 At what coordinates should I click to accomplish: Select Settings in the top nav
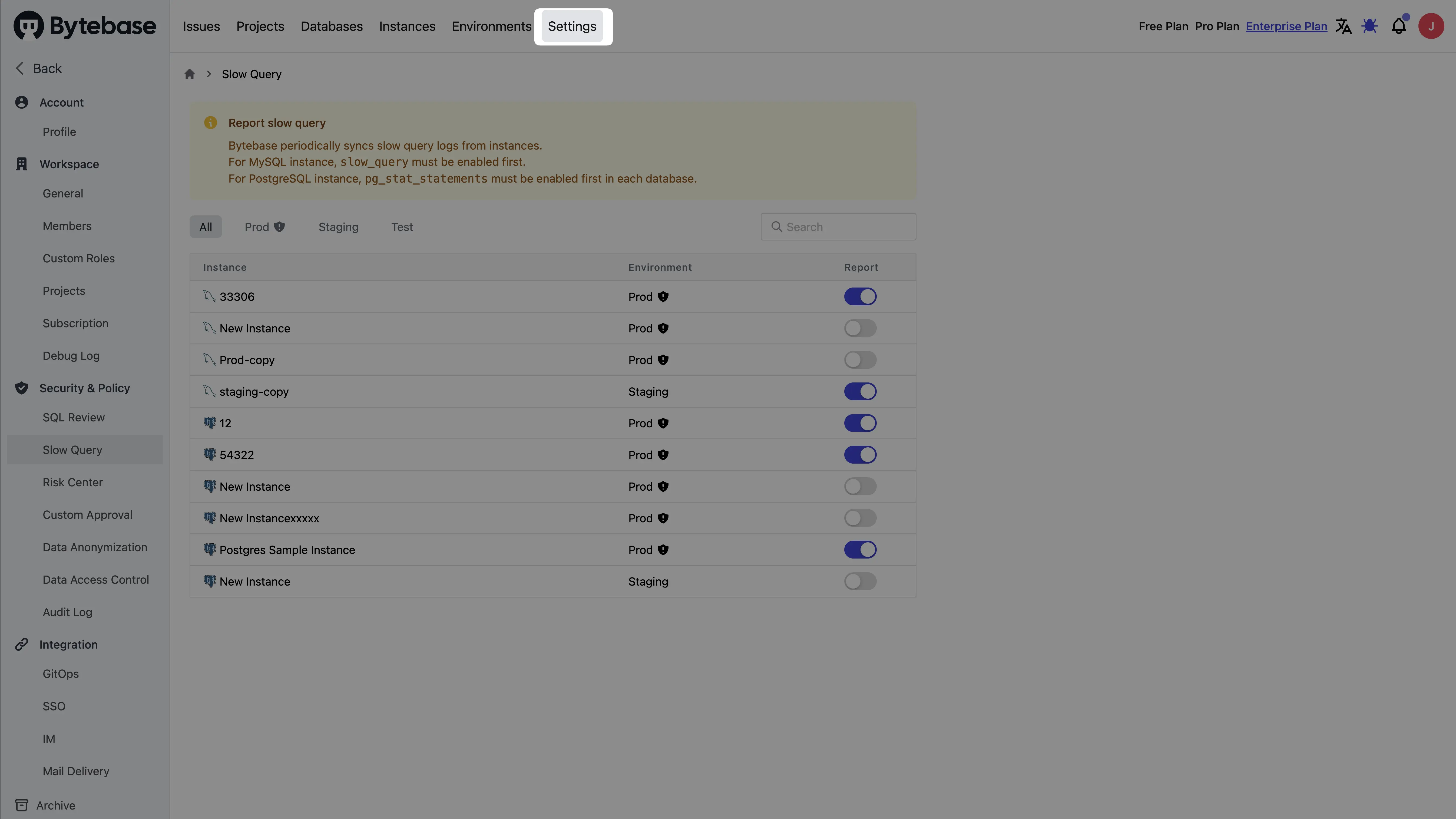(x=572, y=26)
